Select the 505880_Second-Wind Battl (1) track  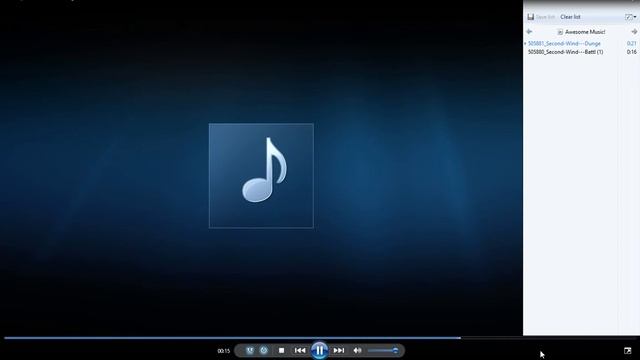566,52
